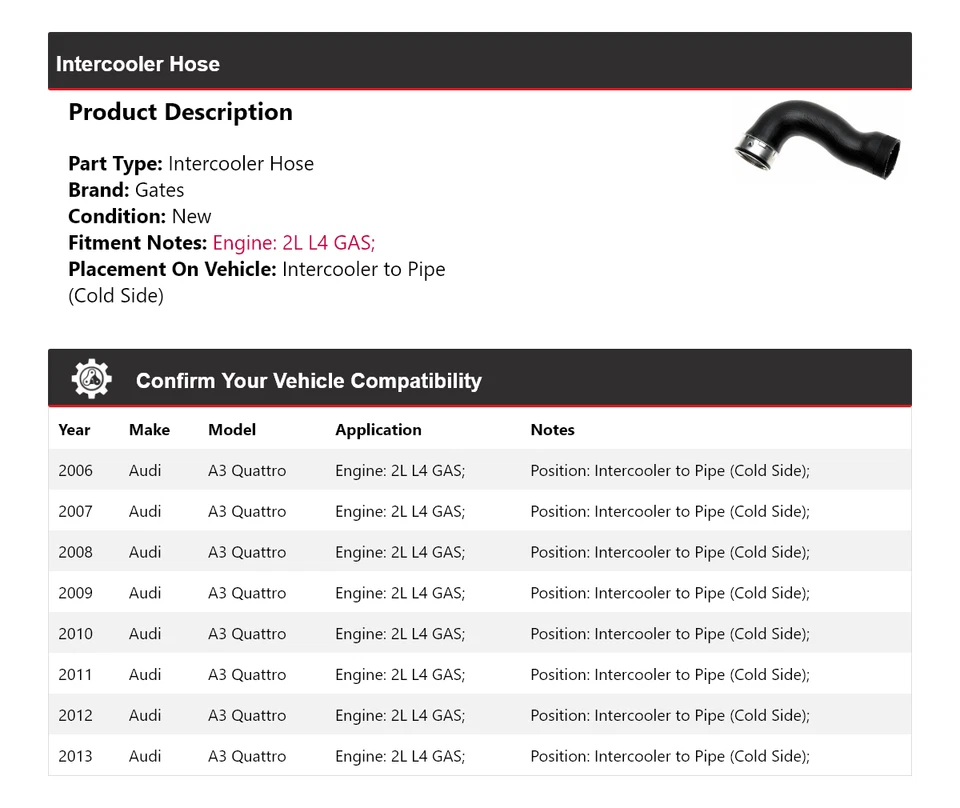Click Audi in the 2008 row
The width and height of the screenshot is (960, 808).
145,553
